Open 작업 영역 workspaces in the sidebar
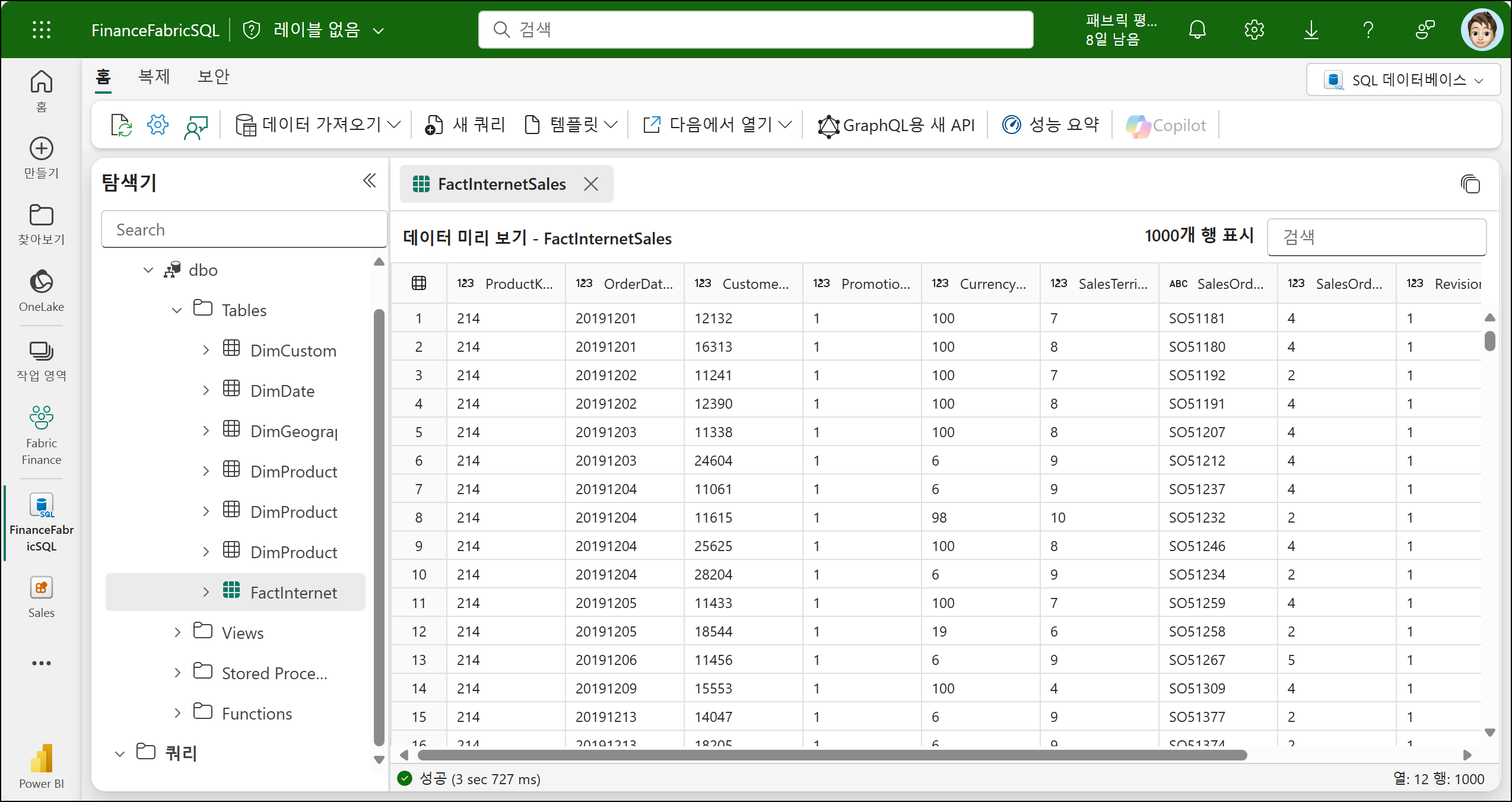 click(x=42, y=361)
